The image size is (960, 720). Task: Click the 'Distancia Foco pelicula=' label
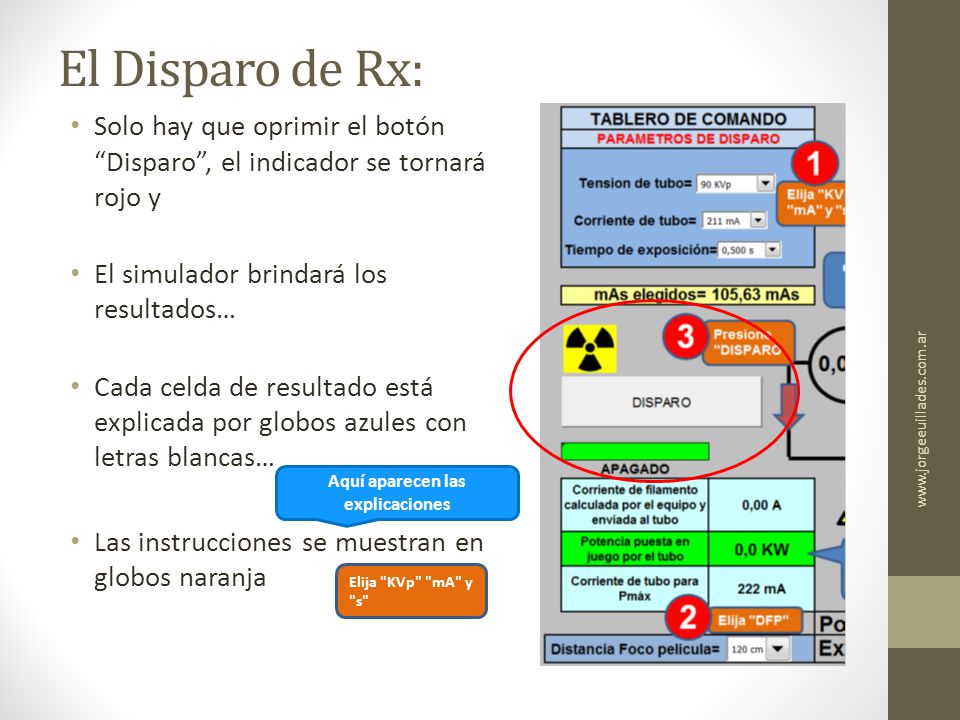635,649
